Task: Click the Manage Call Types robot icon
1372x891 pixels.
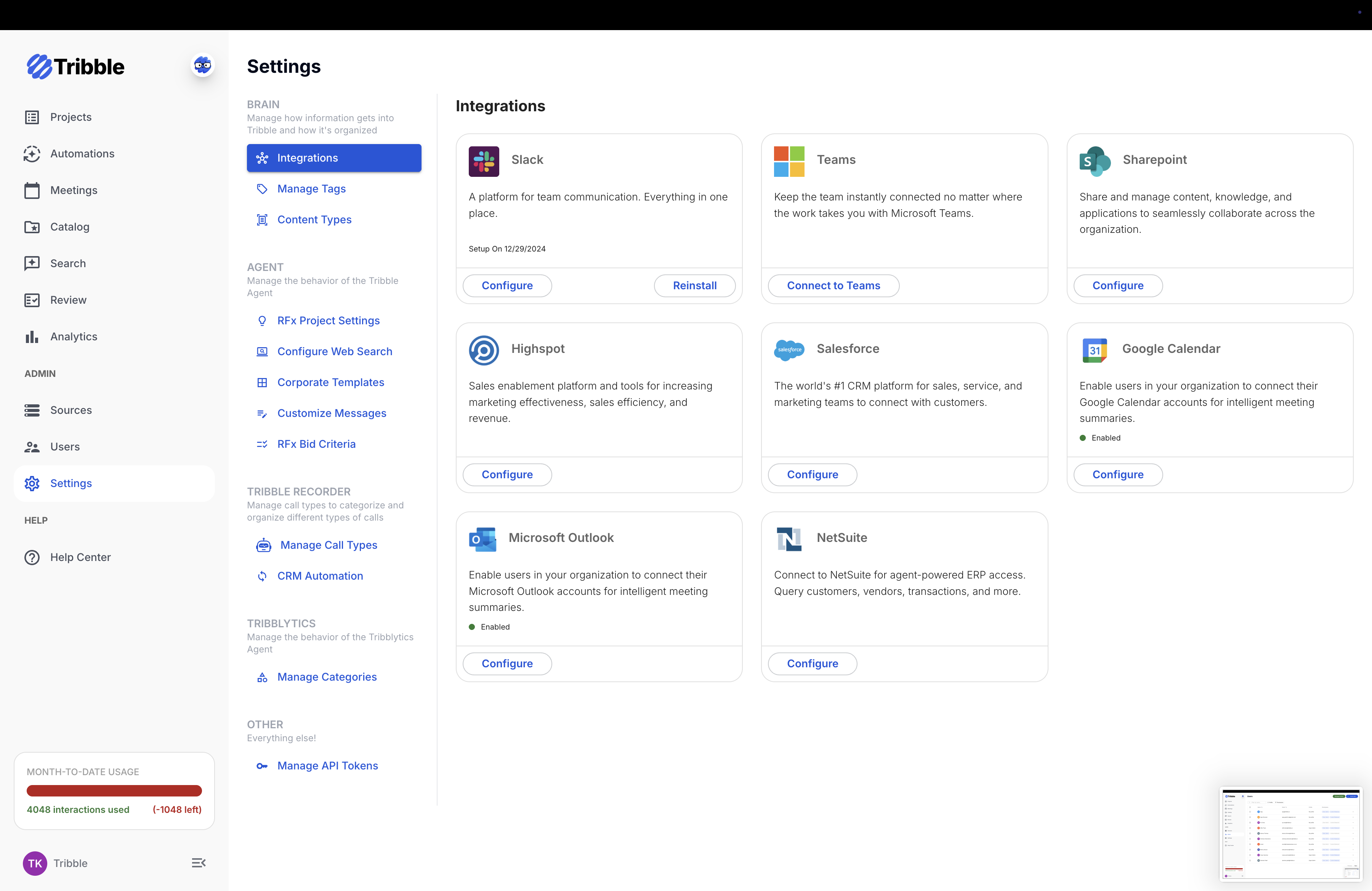Action: click(263, 545)
